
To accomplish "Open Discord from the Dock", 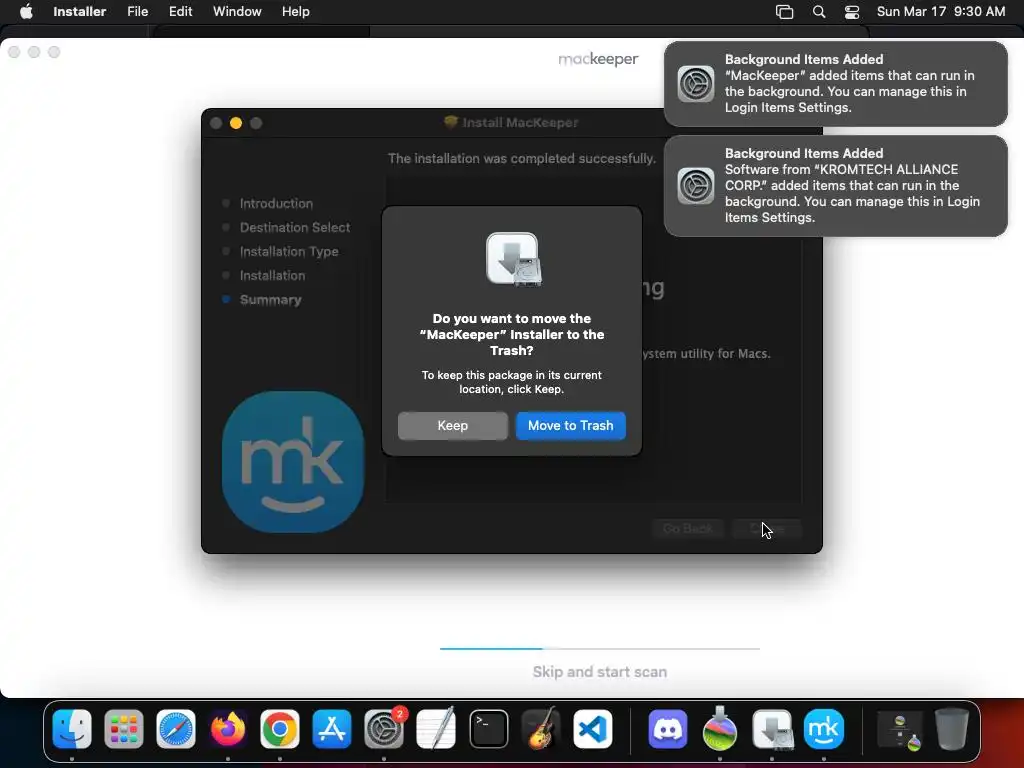I will pos(667,729).
